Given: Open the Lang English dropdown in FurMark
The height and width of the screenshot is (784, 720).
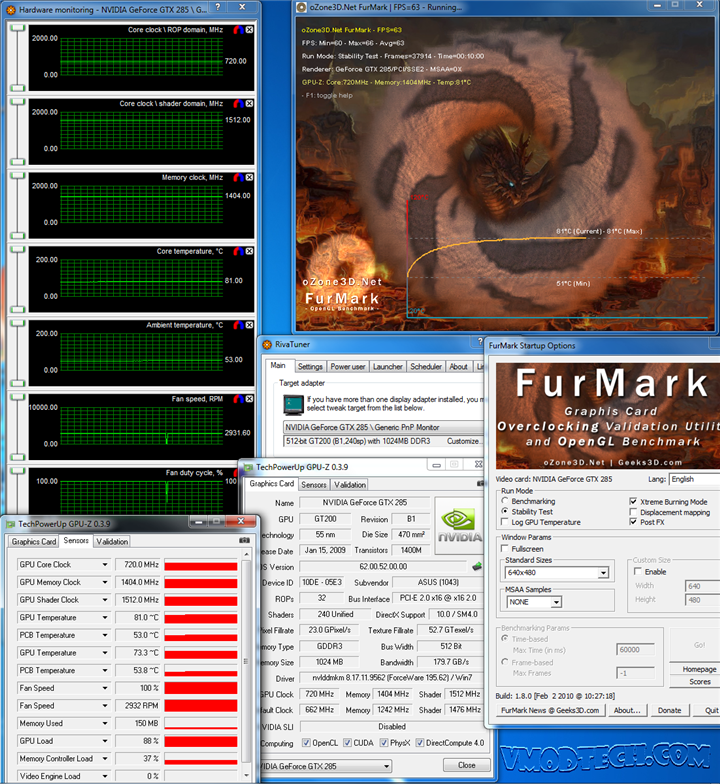Looking at the screenshot, I should tap(694, 479).
